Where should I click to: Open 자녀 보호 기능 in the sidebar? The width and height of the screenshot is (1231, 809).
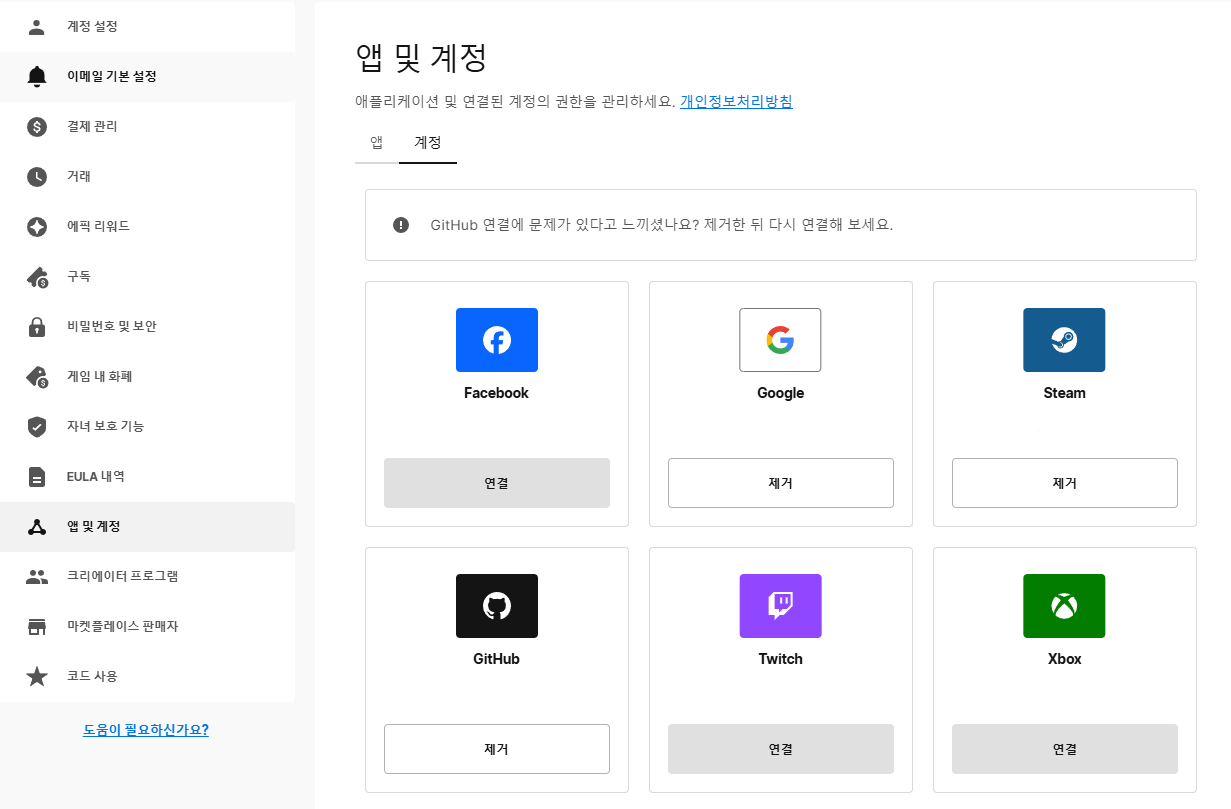[147, 427]
